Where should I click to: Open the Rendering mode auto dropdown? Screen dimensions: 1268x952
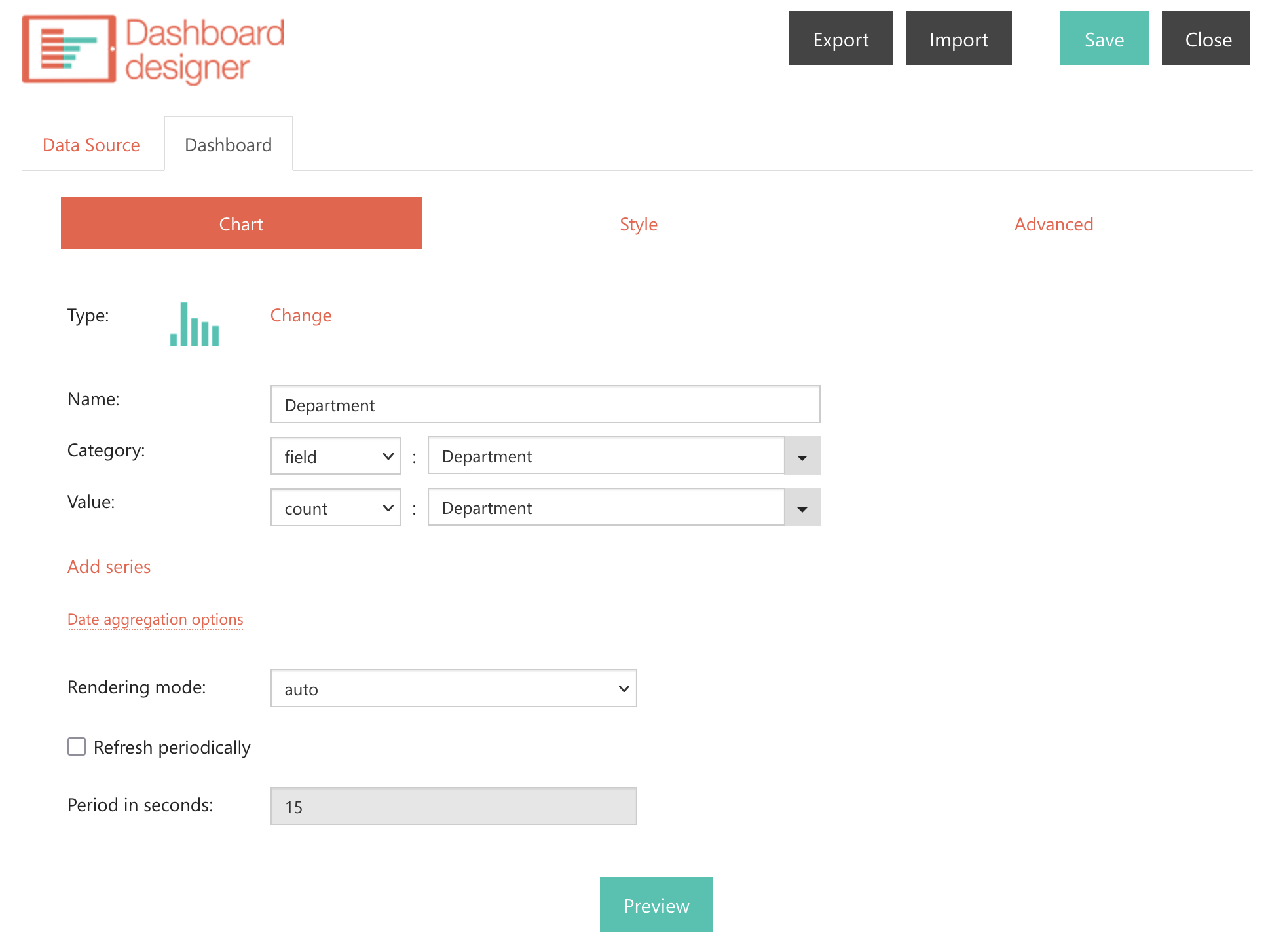453,689
